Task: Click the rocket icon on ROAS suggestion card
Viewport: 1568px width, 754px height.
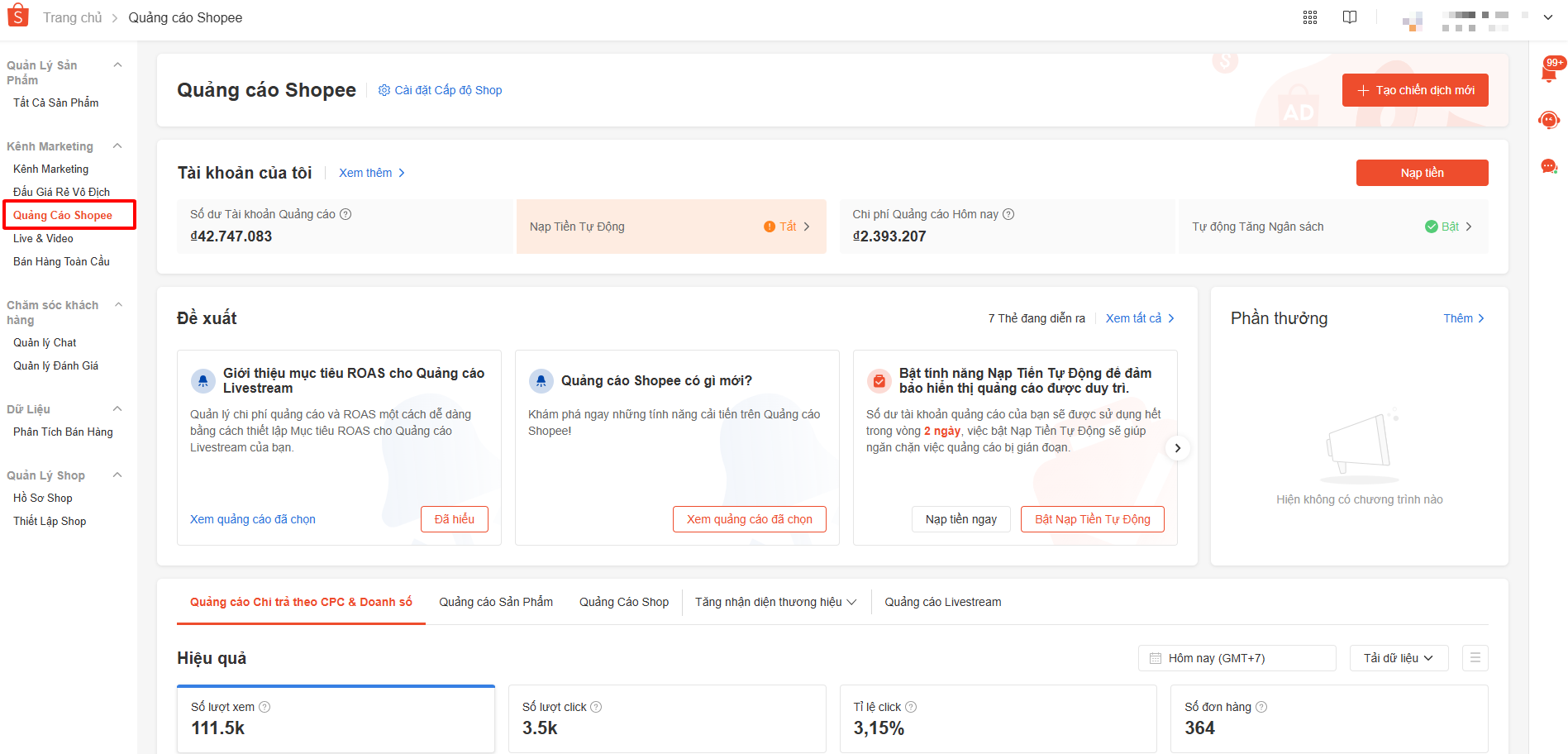Action: pyautogui.click(x=203, y=380)
